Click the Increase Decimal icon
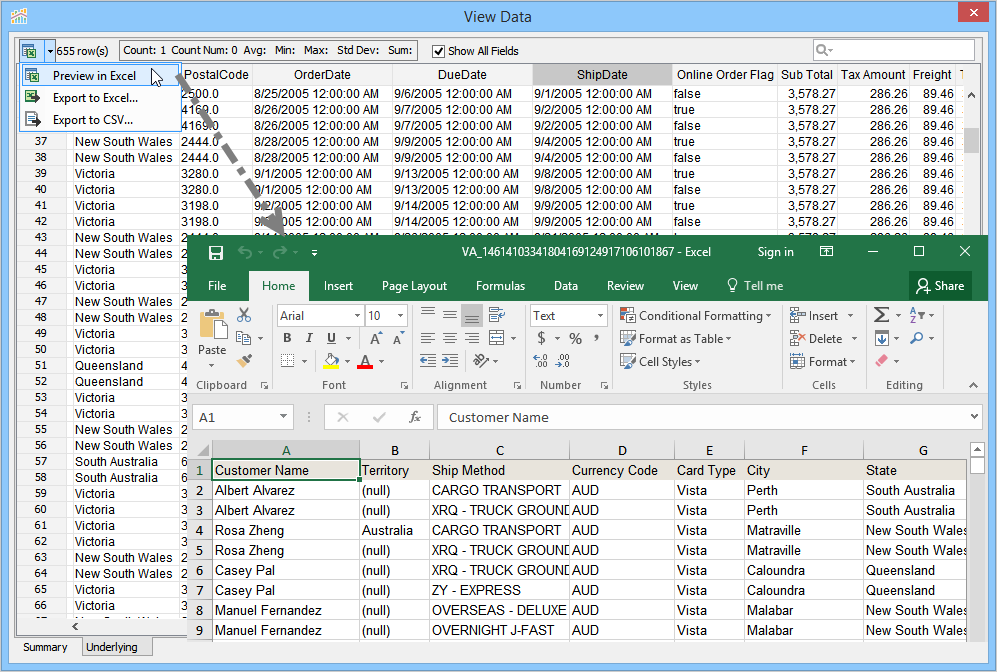The image size is (997, 672). tap(541, 361)
